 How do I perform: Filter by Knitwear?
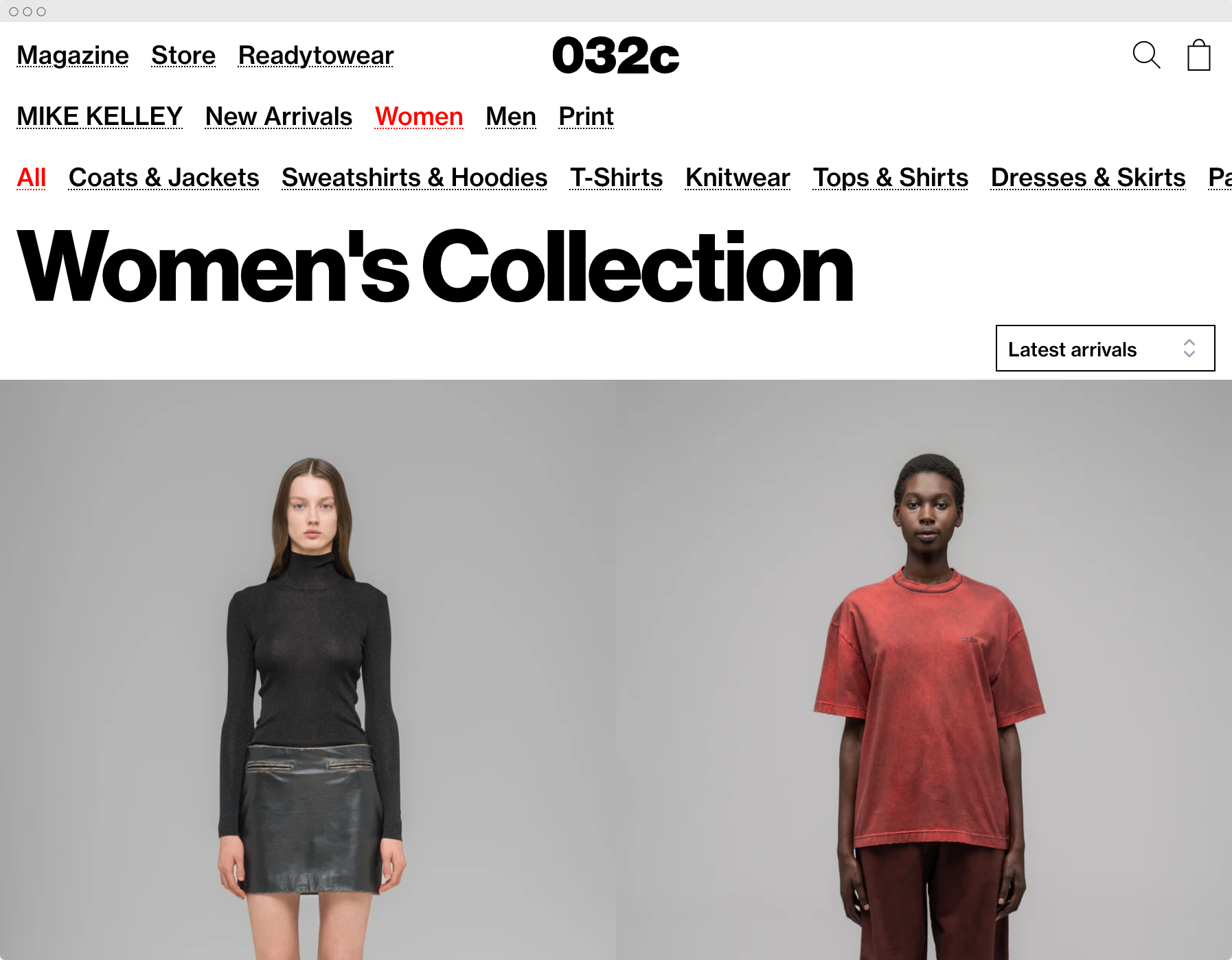(x=738, y=178)
